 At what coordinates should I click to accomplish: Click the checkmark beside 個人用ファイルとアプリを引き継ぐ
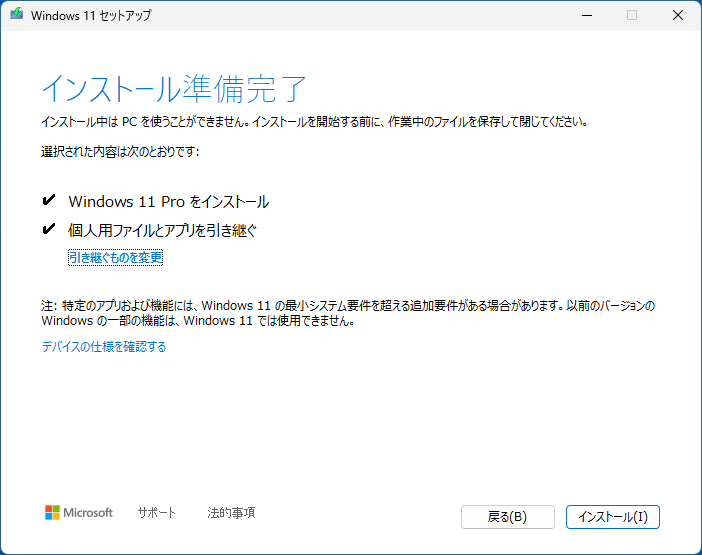click(49, 229)
